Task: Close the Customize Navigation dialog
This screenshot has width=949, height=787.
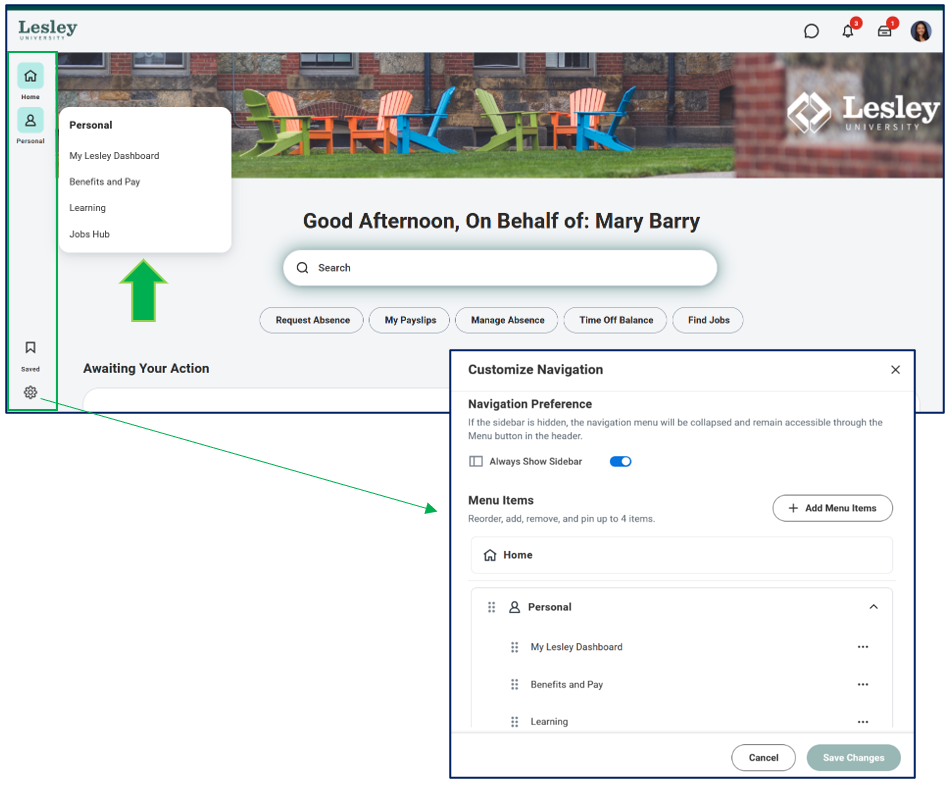Action: pos(895,369)
